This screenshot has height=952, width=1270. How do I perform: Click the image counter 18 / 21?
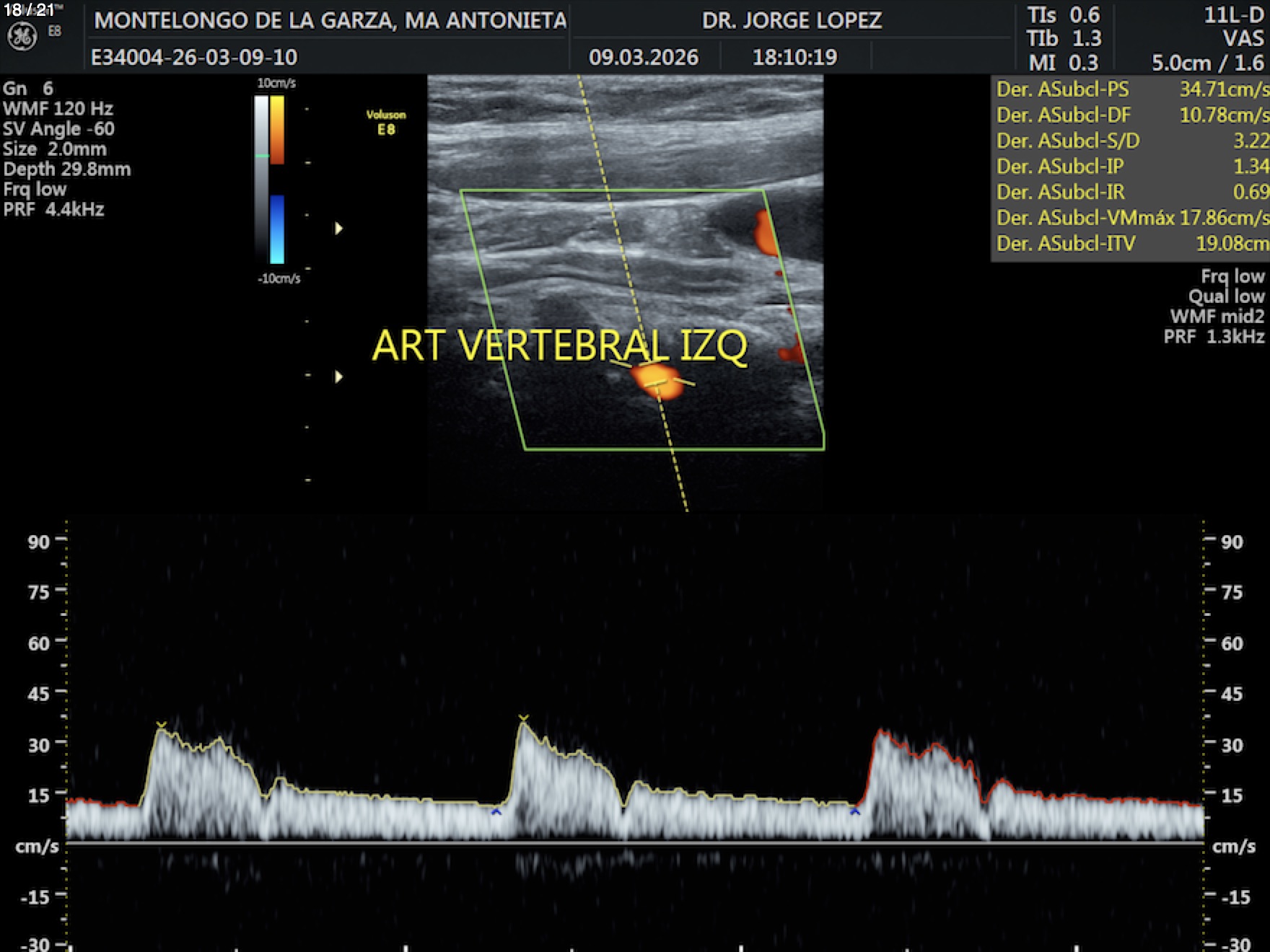pyautogui.click(x=29, y=10)
